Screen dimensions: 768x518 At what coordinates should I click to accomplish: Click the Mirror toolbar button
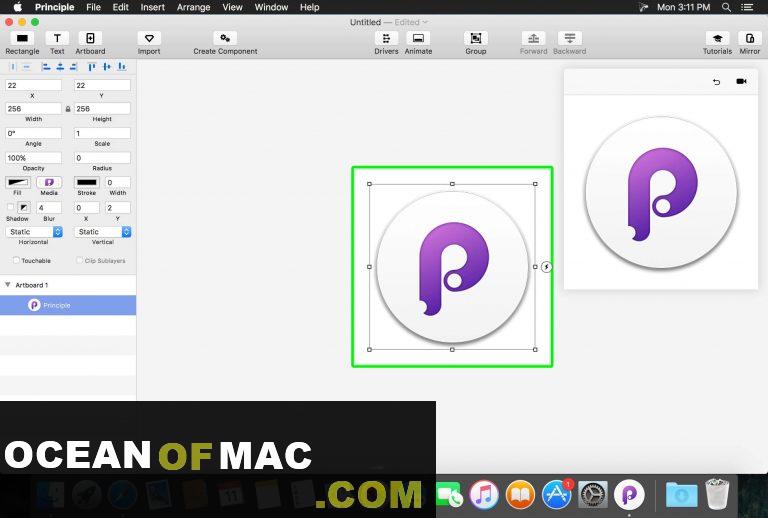[749, 39]
